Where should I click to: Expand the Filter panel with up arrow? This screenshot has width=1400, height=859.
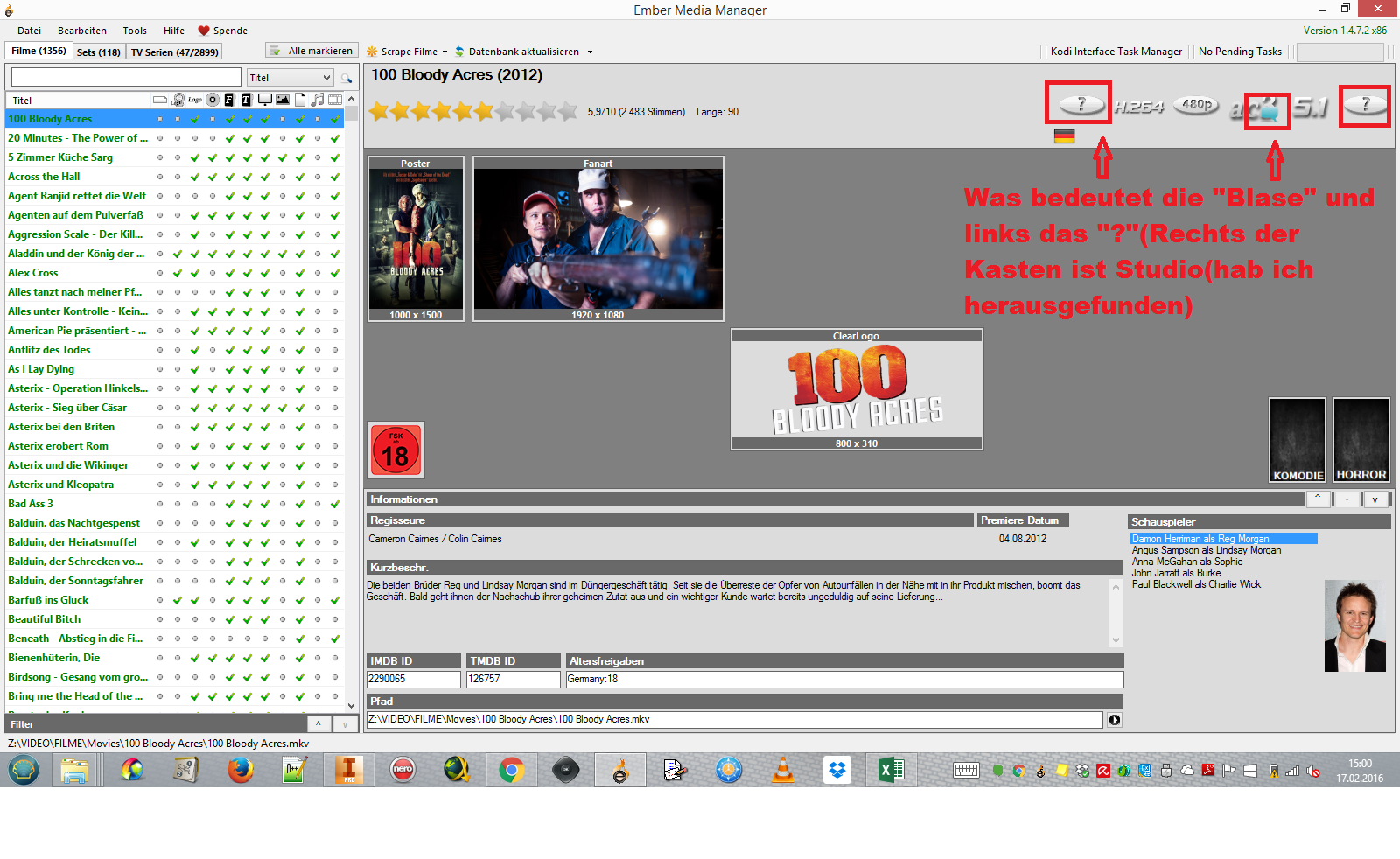coord(318,723)
